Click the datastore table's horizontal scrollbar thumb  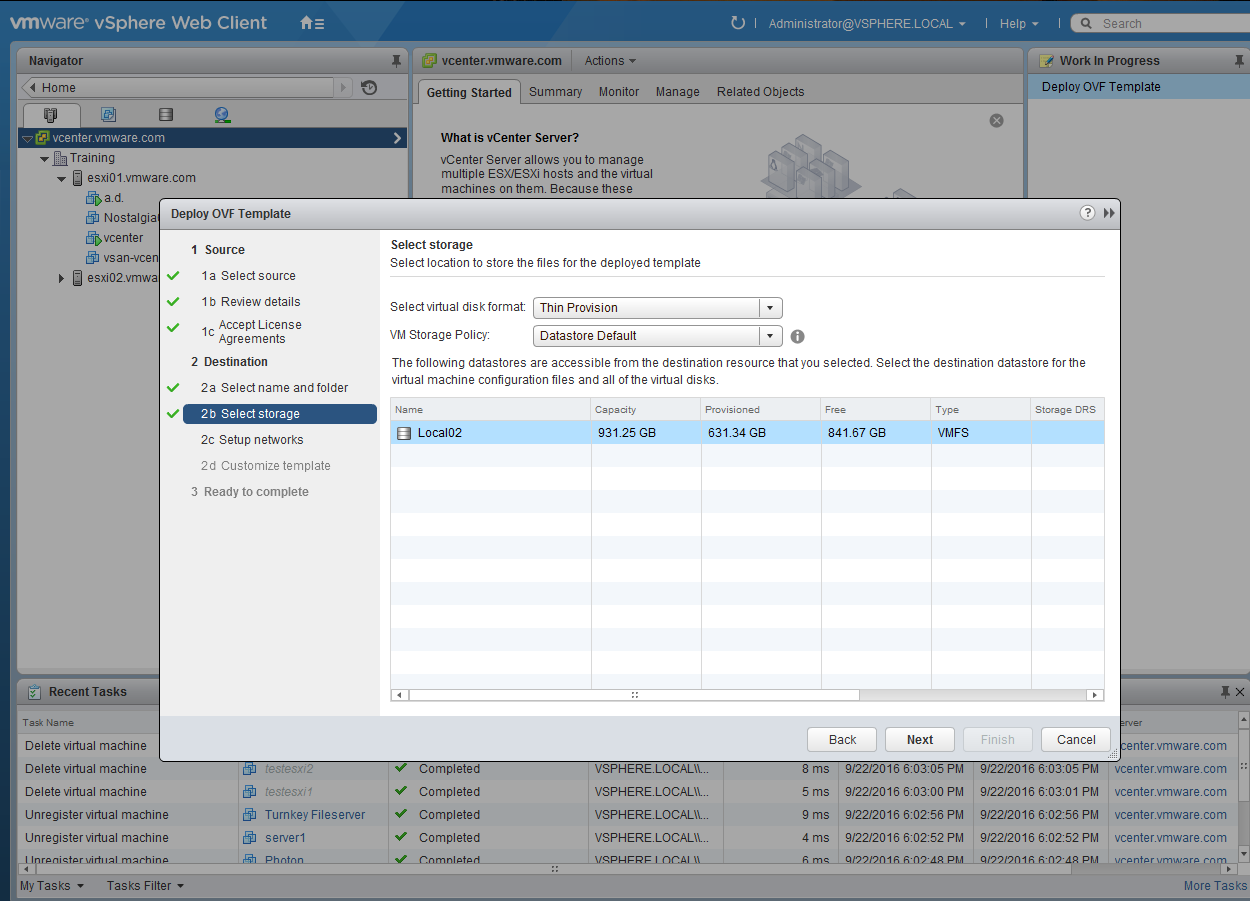click(634, 695)
